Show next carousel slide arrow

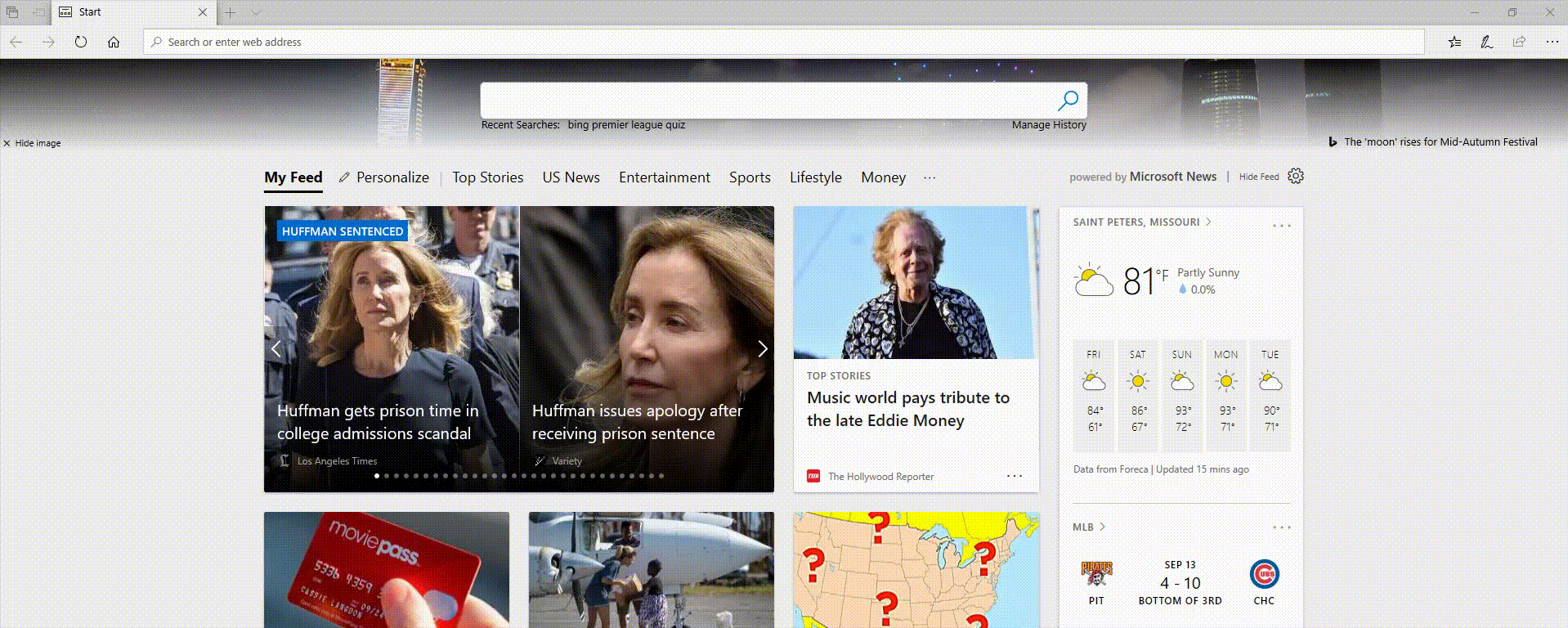762,349
